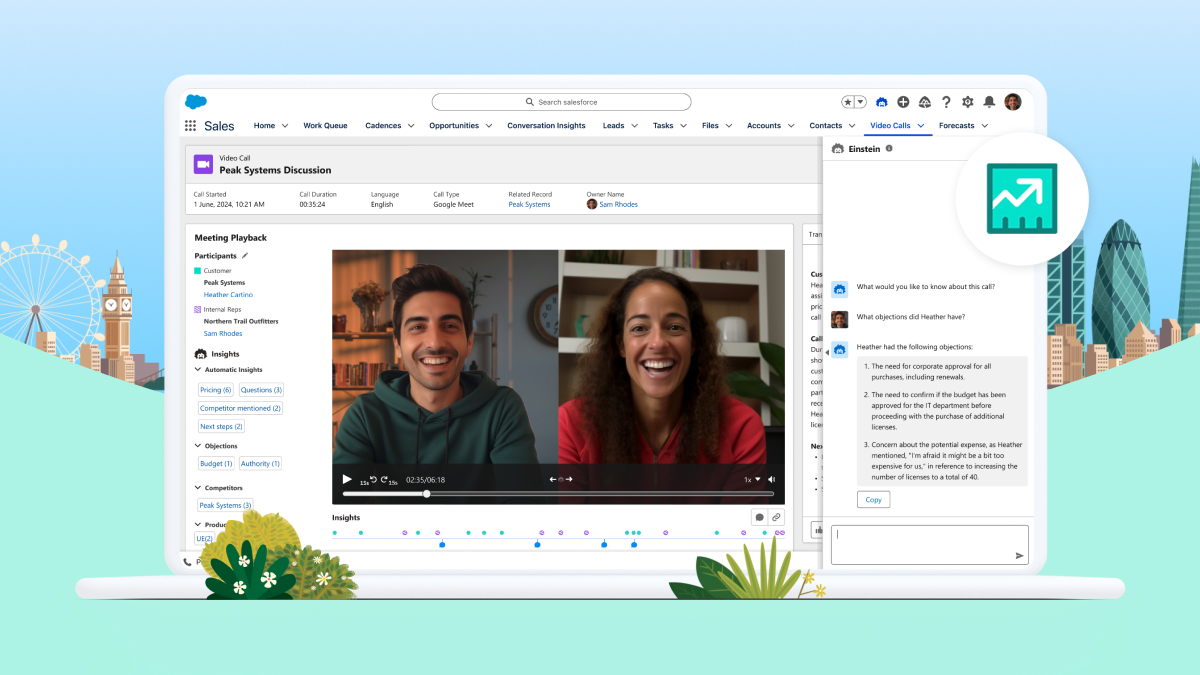Click the video progress slider to seek

tap(426, 493)
